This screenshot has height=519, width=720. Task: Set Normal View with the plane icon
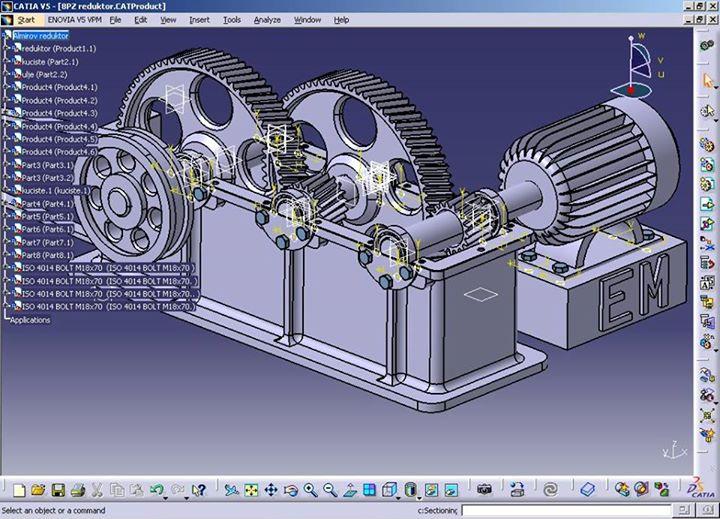coord(350,490)
